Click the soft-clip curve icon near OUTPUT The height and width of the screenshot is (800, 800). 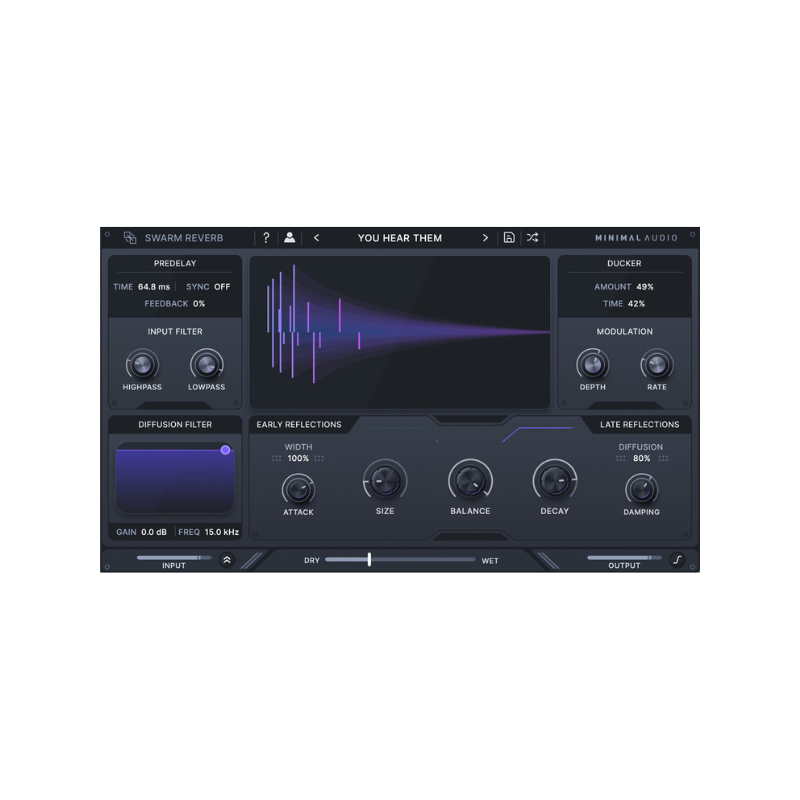point(678,560)
